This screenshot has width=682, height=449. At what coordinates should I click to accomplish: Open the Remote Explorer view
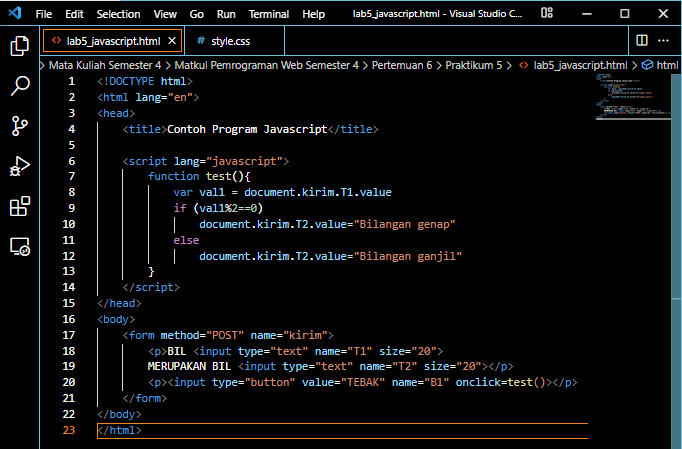(20, 247)
